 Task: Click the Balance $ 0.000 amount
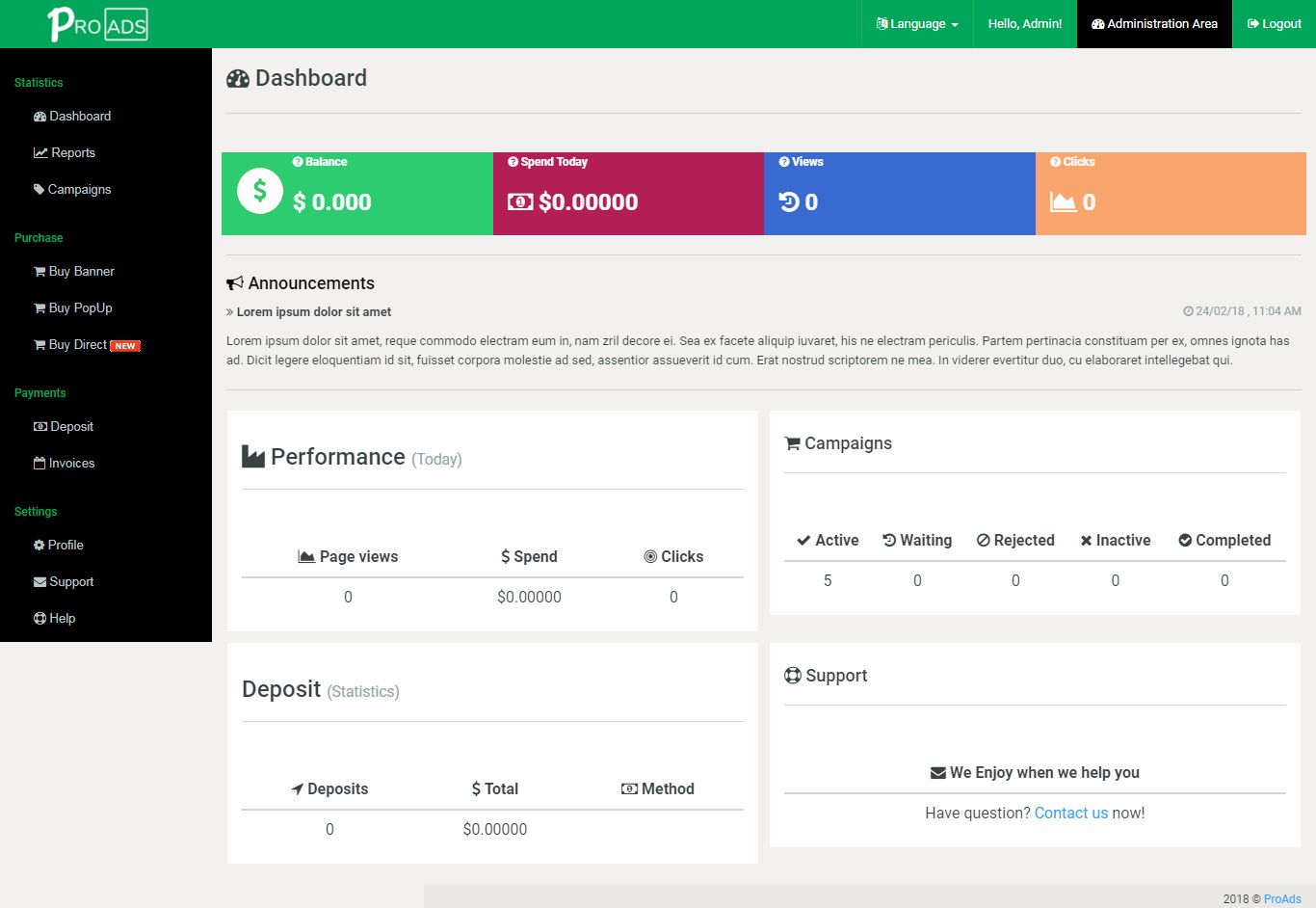coord(332,201)
